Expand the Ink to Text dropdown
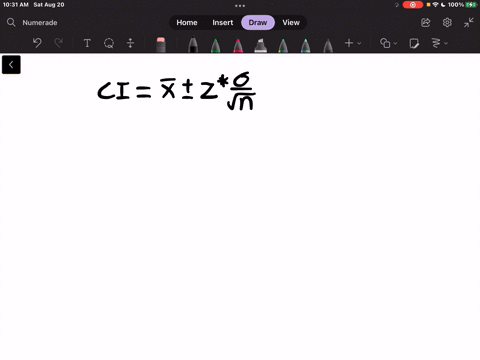This screenshot has height=360, width=480. (x=439, y=43)
